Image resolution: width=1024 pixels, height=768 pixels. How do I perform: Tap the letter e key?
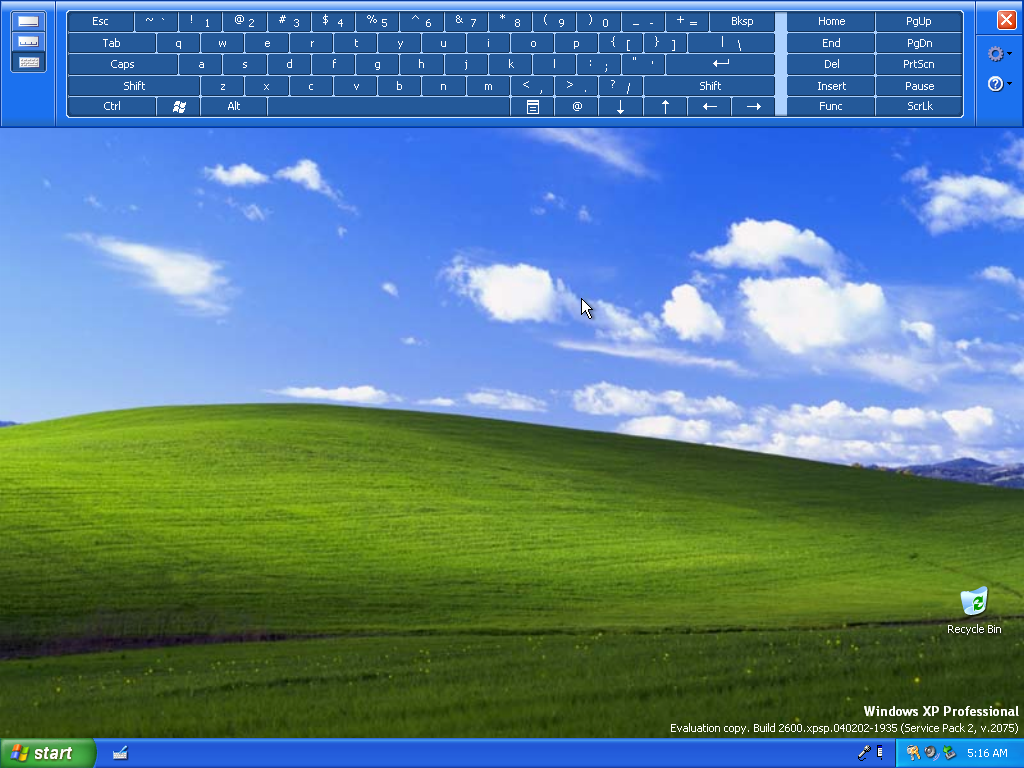(266, 43)
